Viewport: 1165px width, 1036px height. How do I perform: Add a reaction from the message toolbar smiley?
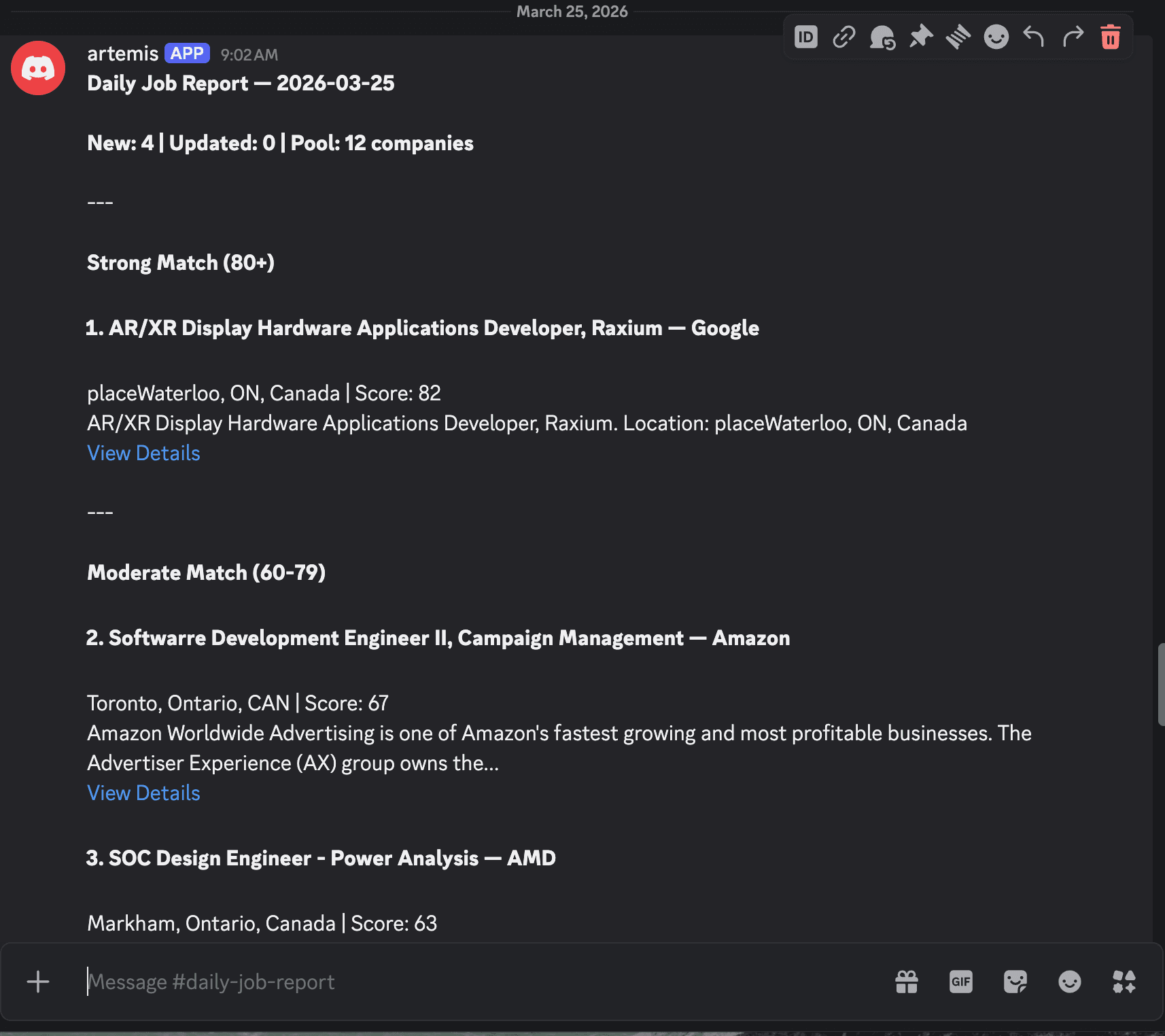(996, 37)
